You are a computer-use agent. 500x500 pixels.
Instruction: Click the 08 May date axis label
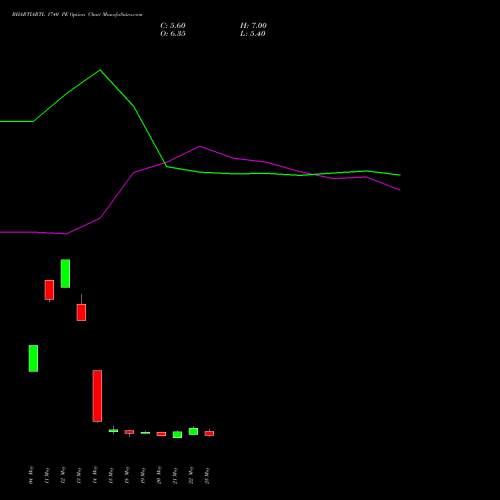point(31,475)
